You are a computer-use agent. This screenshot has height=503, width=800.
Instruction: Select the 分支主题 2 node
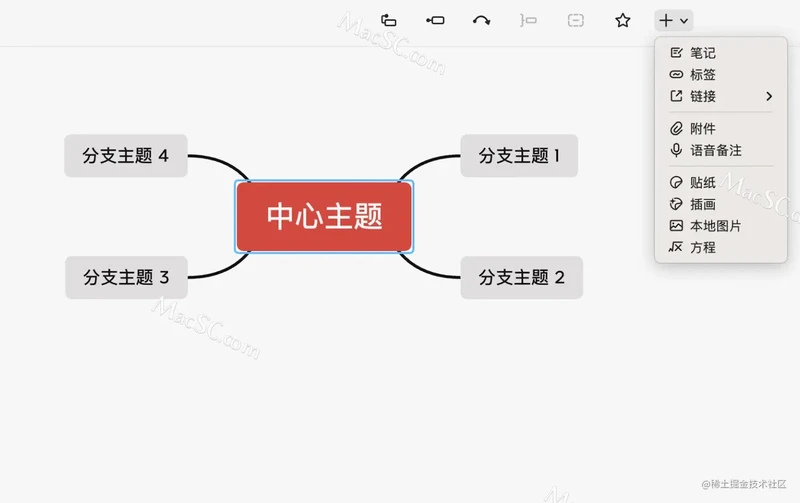pyautogui.click(x=521, y=278)
